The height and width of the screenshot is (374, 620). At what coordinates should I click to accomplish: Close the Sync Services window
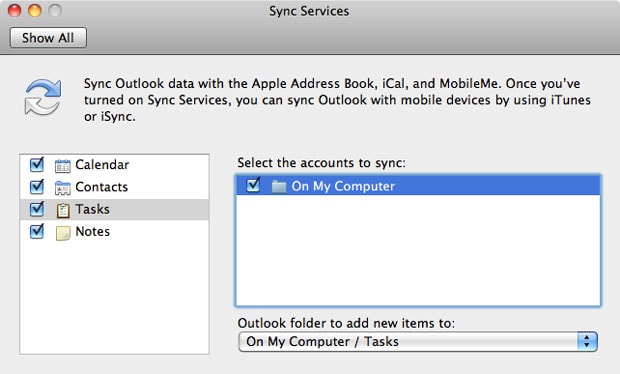click(14, 11)
